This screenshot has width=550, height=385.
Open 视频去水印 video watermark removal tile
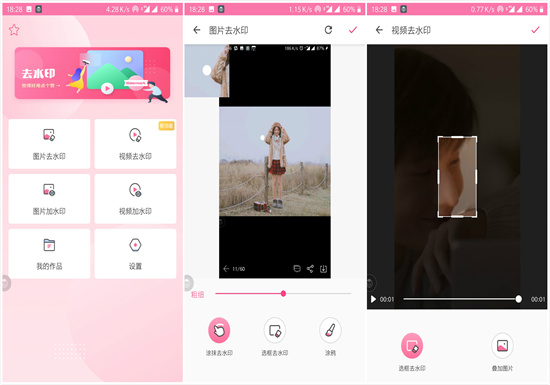[135, 144]
